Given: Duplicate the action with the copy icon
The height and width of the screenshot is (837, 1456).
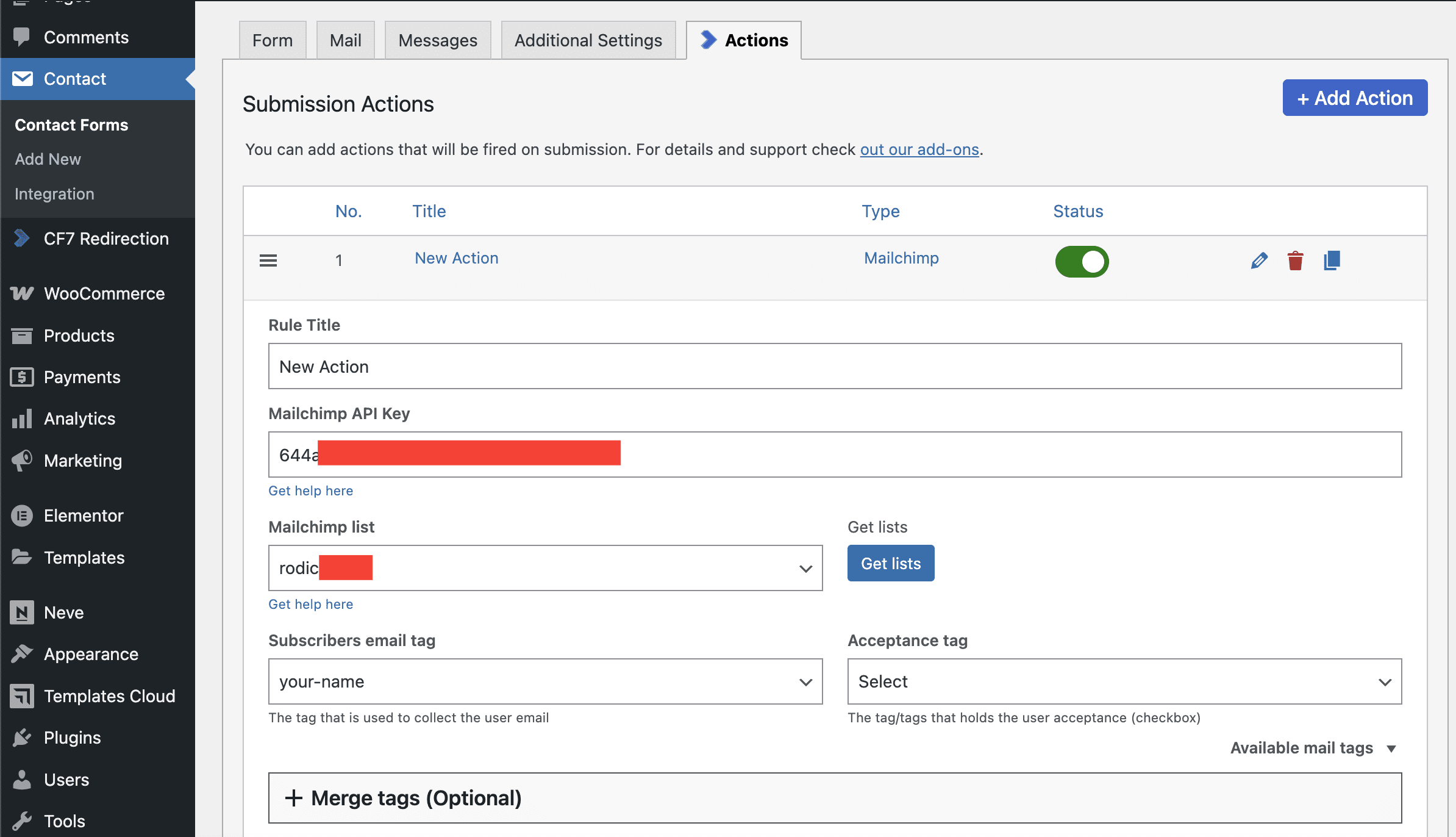Looking at the screenshot, I should [1332, 261].
